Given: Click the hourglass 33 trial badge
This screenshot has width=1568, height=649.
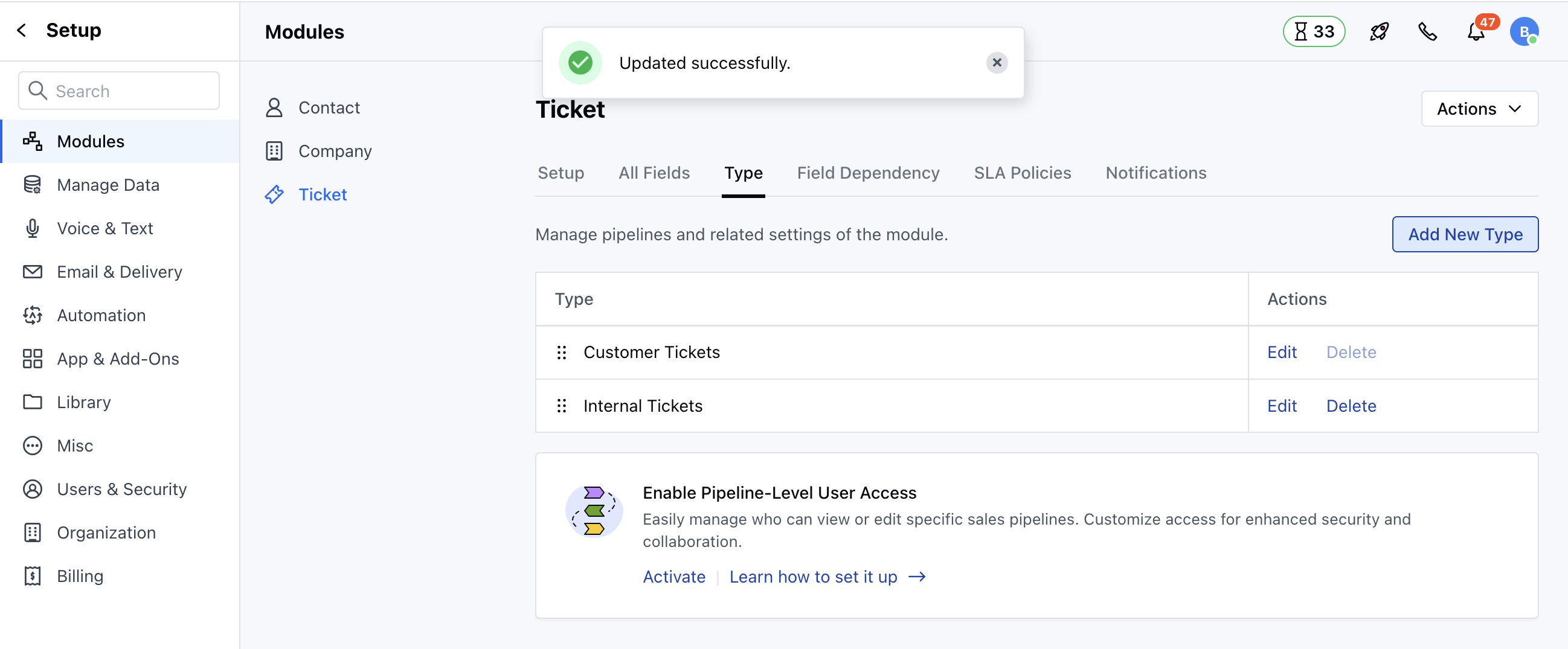Looking at the screenshot, I should [1314, 31].
